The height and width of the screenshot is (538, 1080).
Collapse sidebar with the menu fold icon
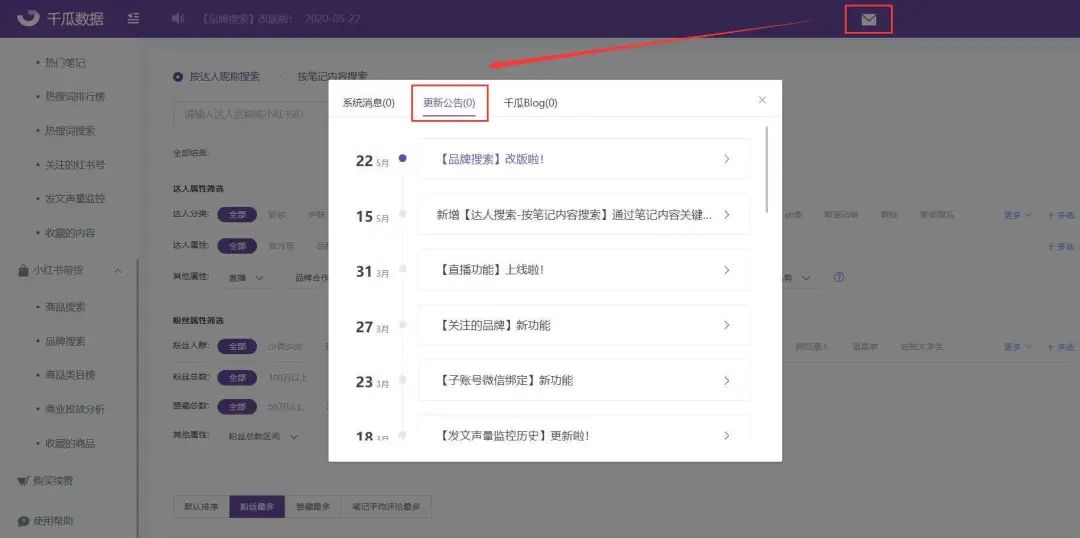click(134, 19)
